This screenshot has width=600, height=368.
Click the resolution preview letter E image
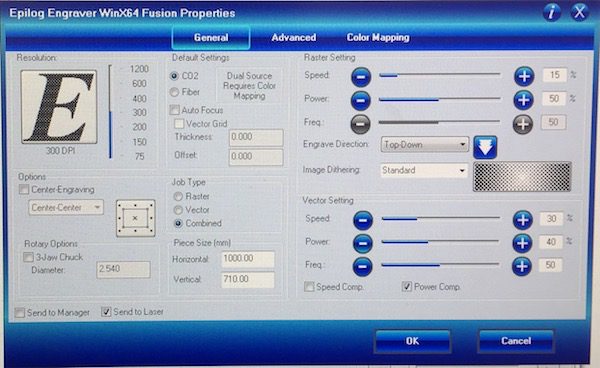[59, 107]
